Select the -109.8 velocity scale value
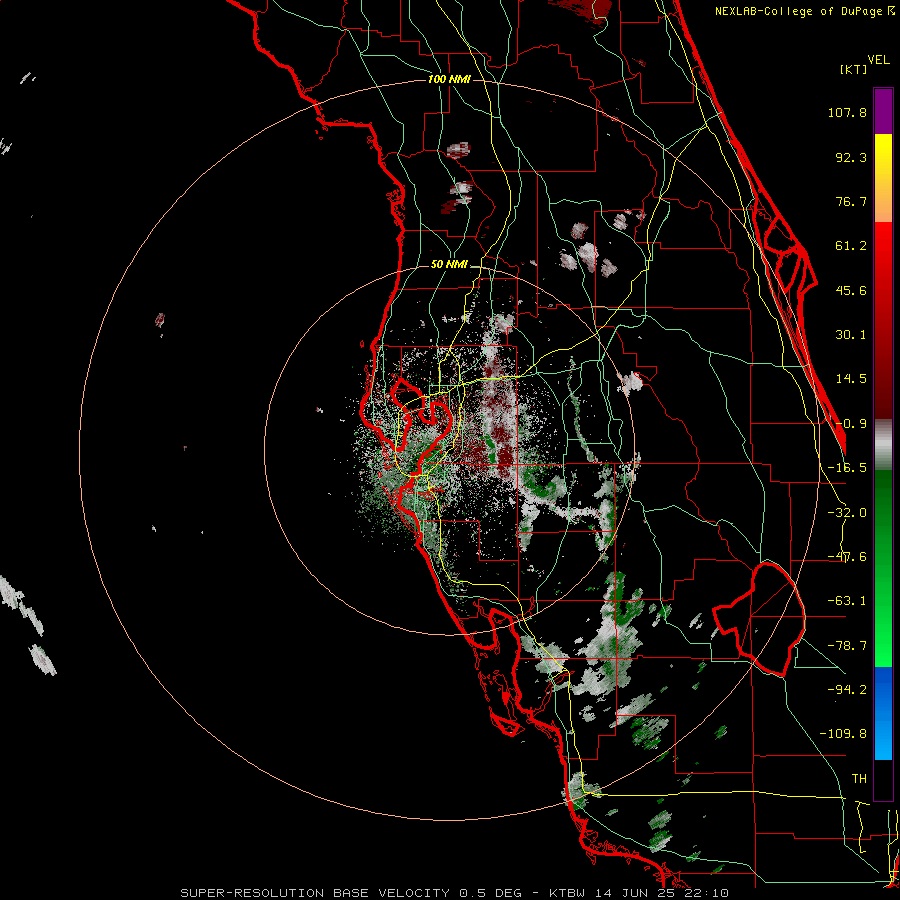Screen dimensions: 900x900 (x=844, y=734)
